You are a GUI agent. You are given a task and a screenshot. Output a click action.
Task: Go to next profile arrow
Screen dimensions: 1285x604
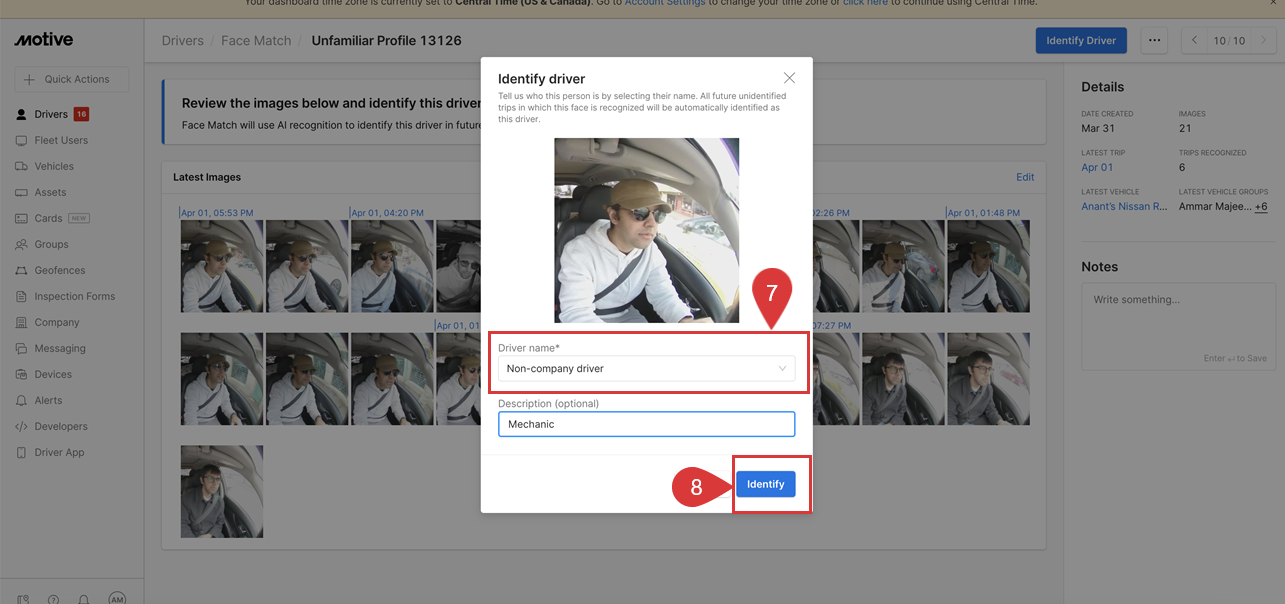coord(1264,41)
